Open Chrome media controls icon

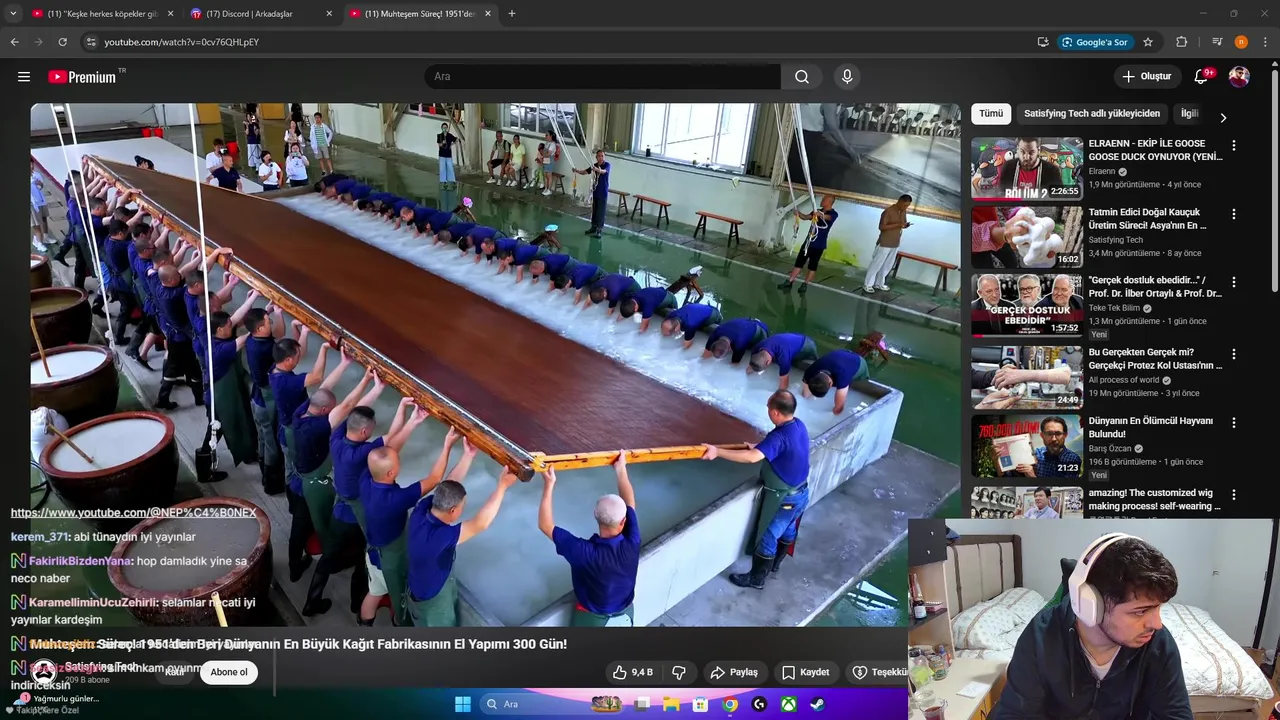[1217, 42]
